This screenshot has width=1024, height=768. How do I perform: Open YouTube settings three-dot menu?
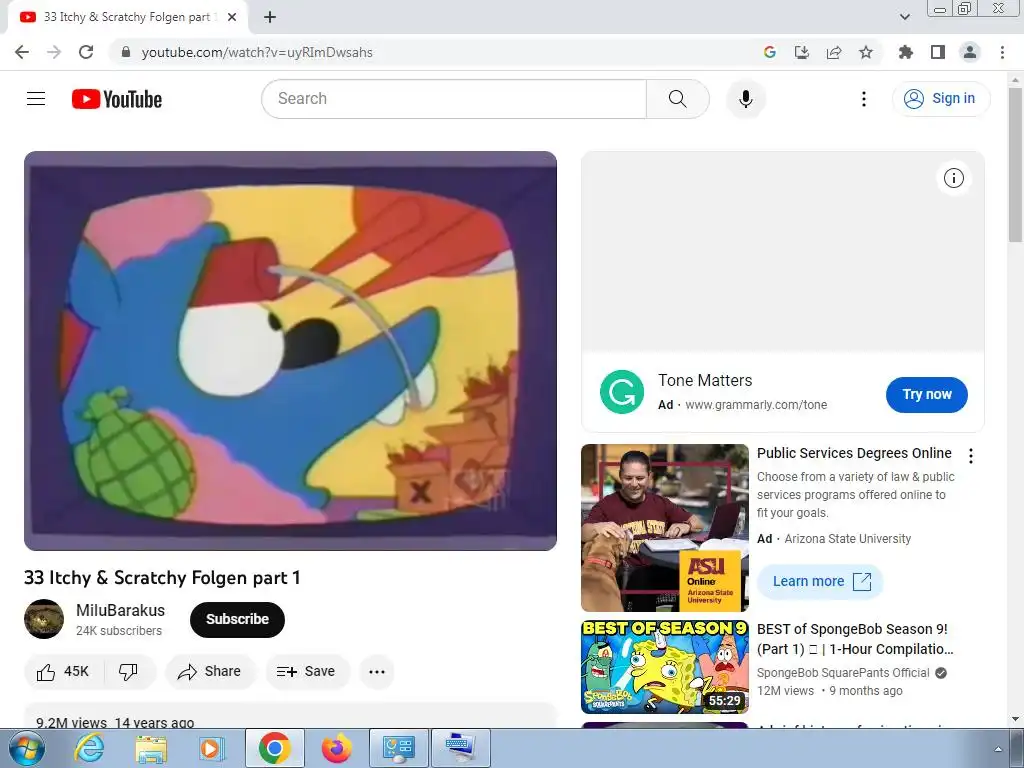[863, 99]
